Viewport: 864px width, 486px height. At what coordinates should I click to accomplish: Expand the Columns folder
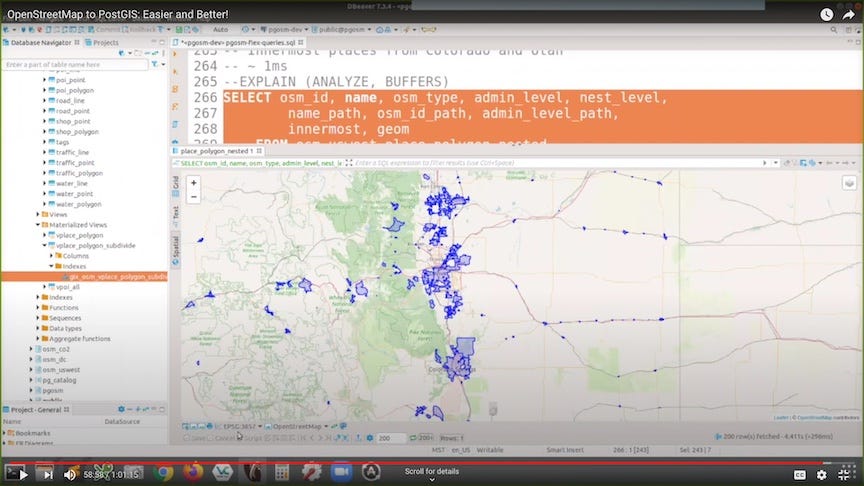point(51,256)
